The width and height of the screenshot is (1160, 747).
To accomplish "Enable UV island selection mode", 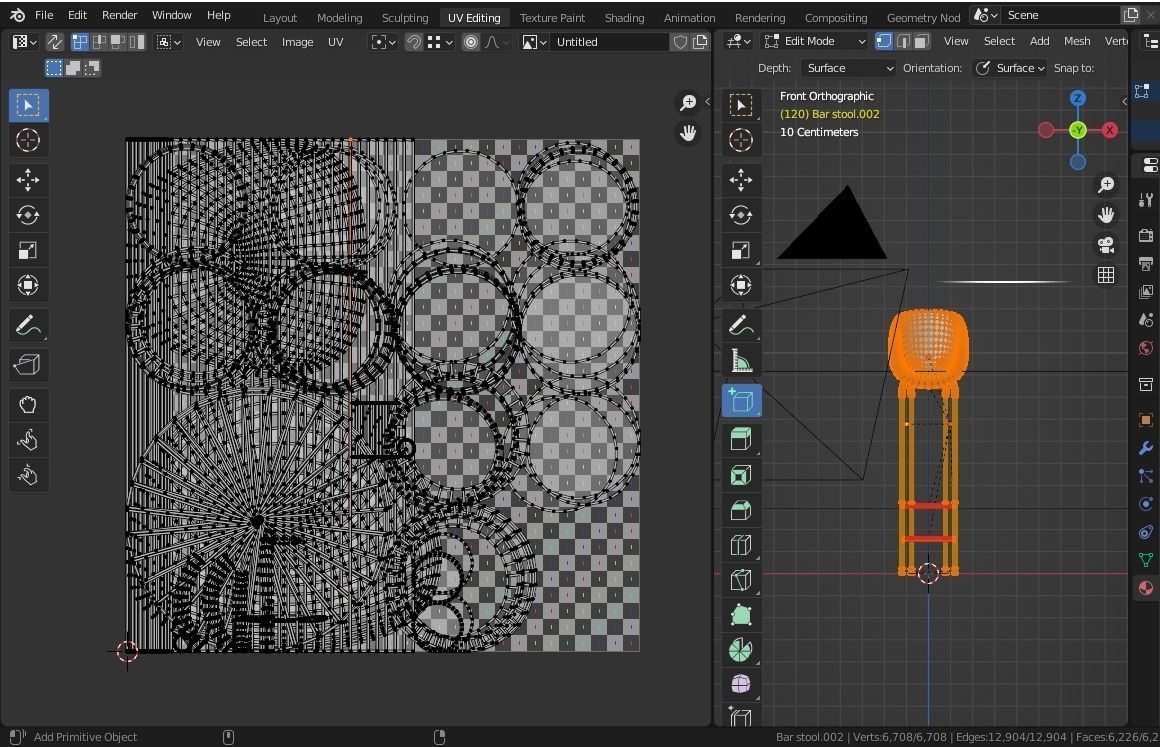I will [137, 42].
